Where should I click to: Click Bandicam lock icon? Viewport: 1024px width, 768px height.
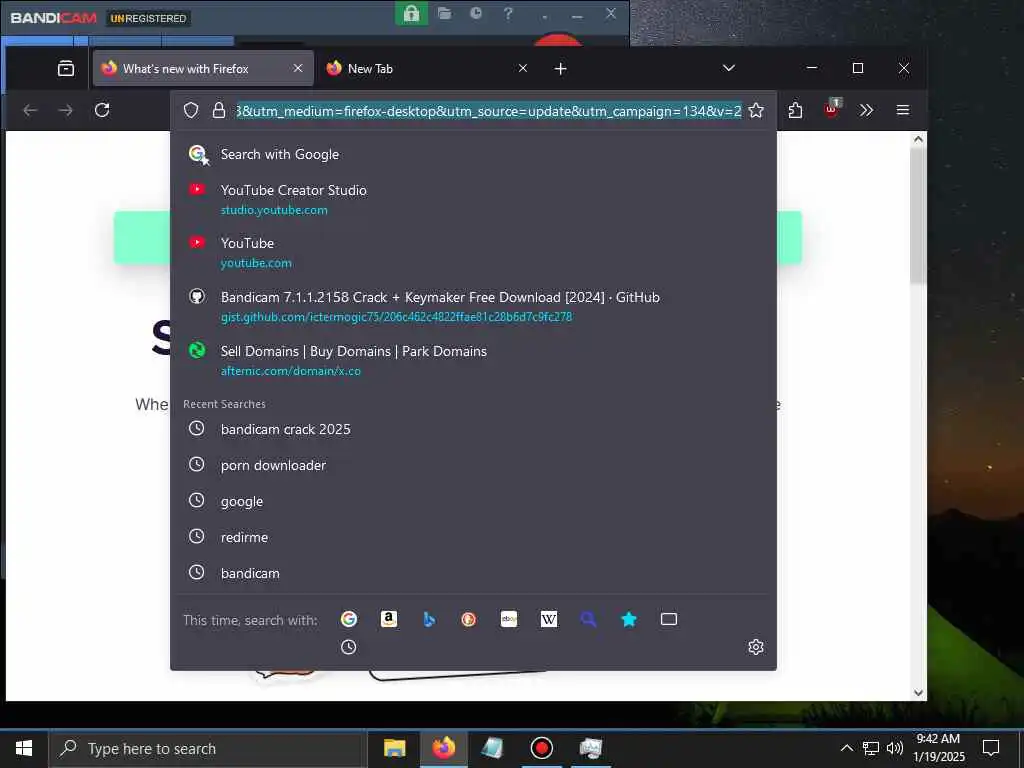coord(411,13)
